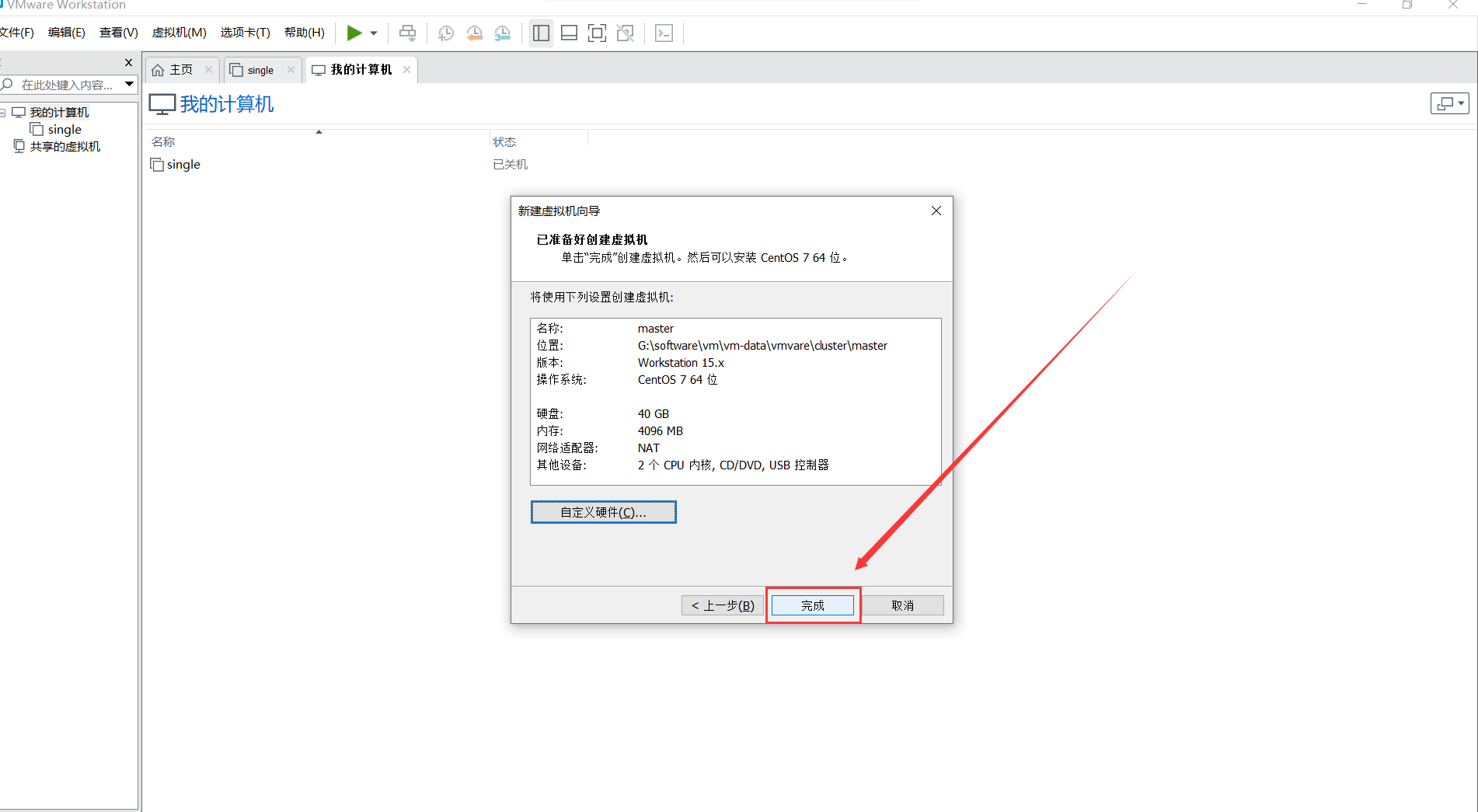Revert to the latest snapshot
This screenshot has width=1478, height=812.
coord(475,33)
